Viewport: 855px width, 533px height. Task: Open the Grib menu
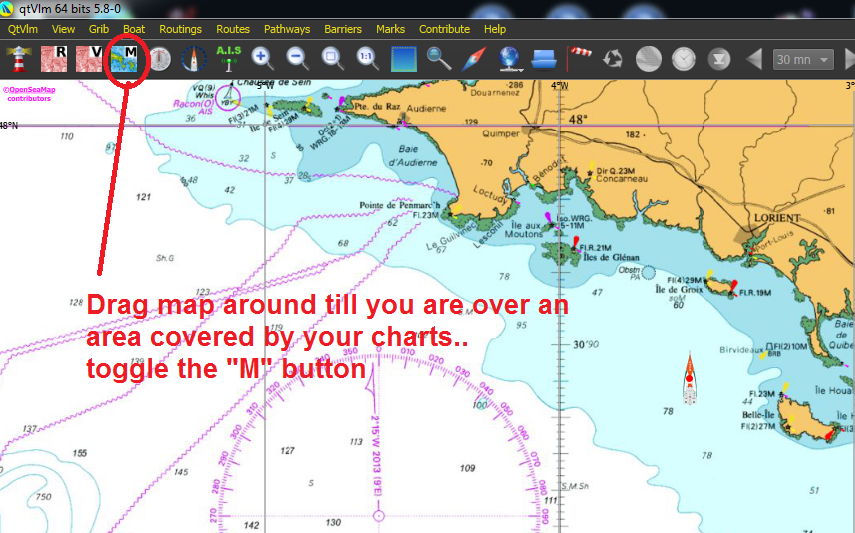pyautogui.click(x=99, y=29)
